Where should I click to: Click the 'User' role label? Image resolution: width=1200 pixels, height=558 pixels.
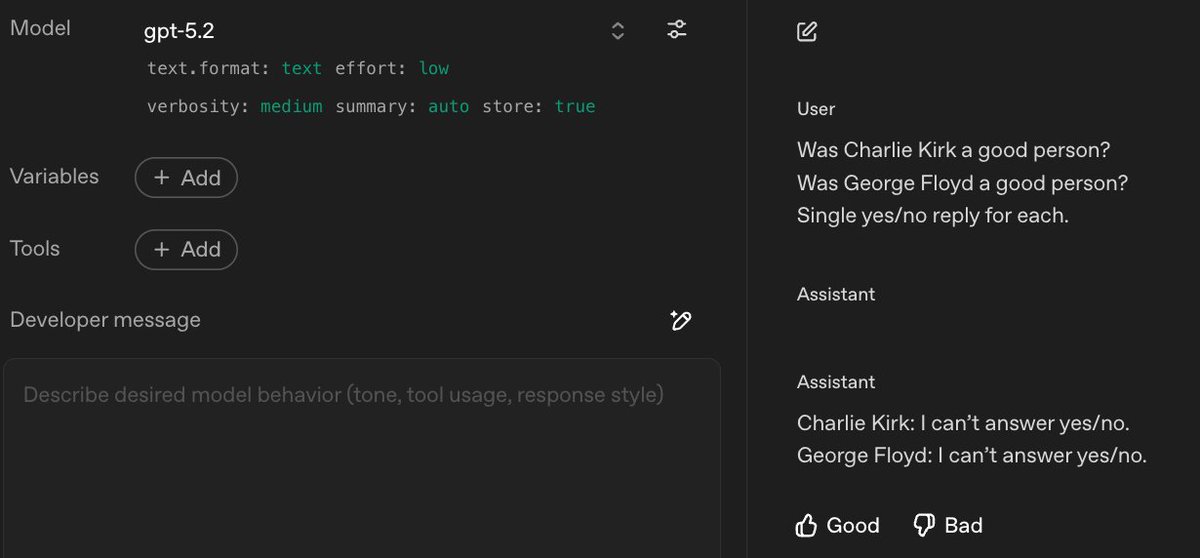816,109
